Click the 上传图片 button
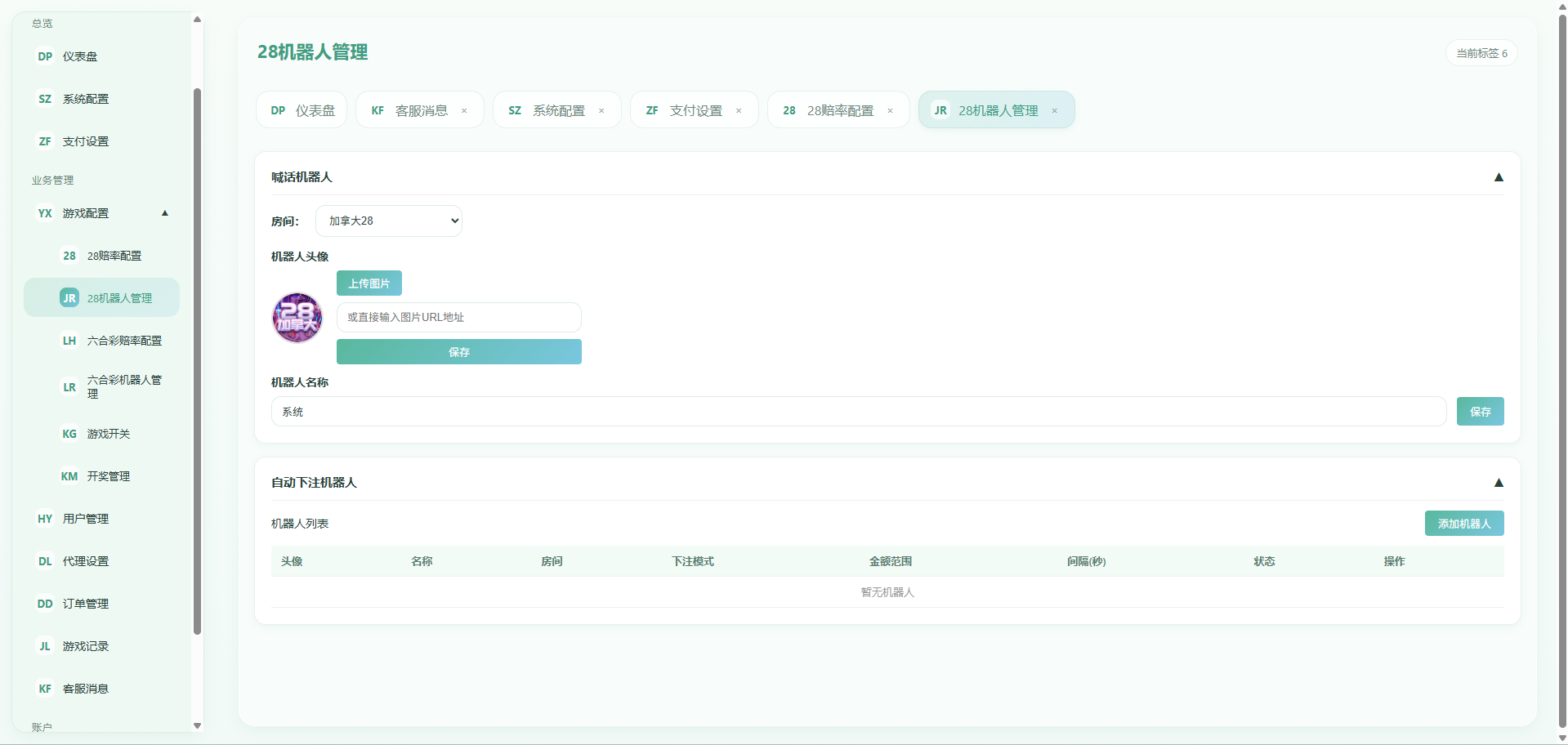 pyautogui.click(x=369, y=283)
